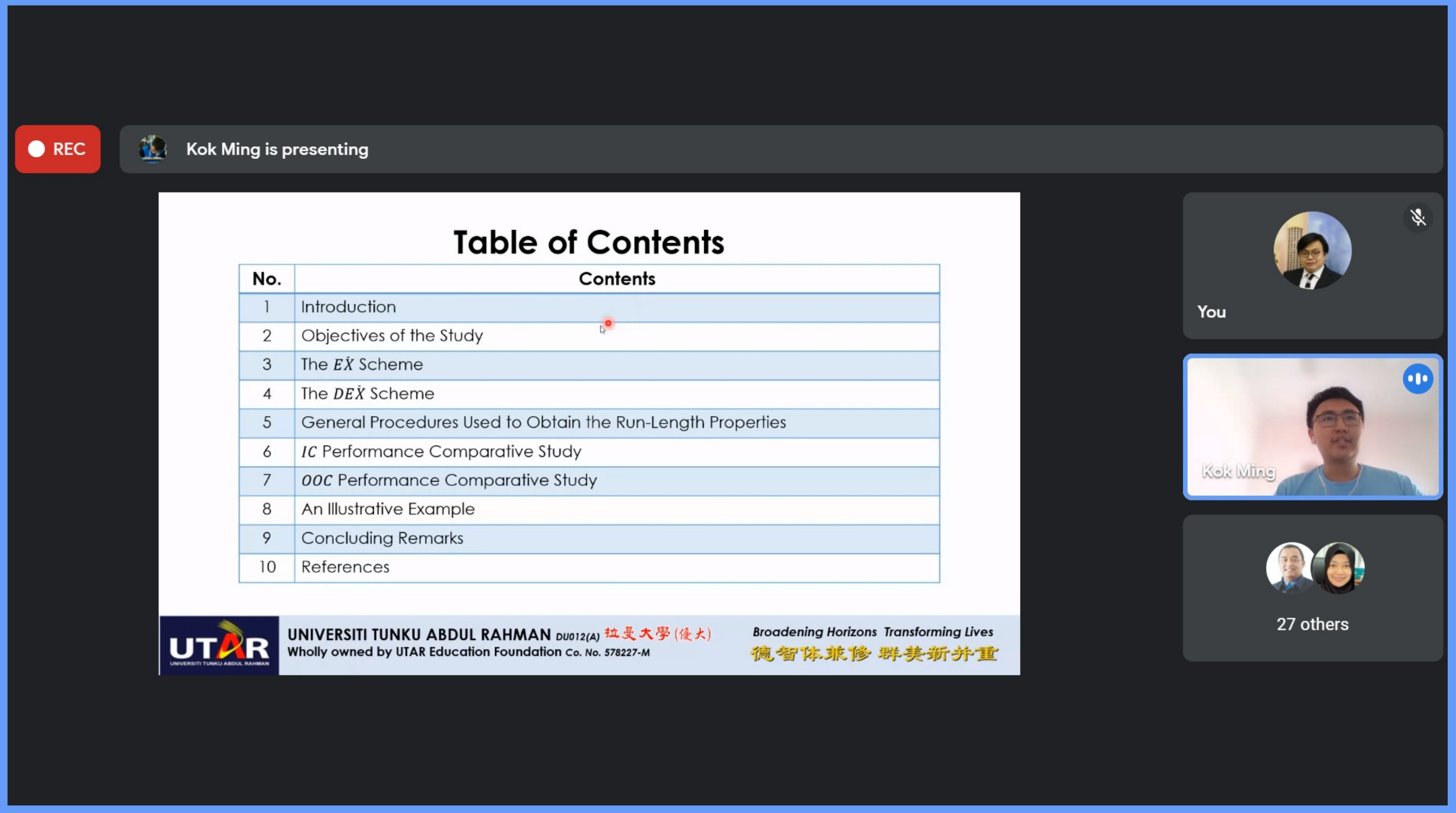This screenshot has width=1456, height=813.
Task: Click your round profile photo in You tile
Action: click(x=1312, y=250)
